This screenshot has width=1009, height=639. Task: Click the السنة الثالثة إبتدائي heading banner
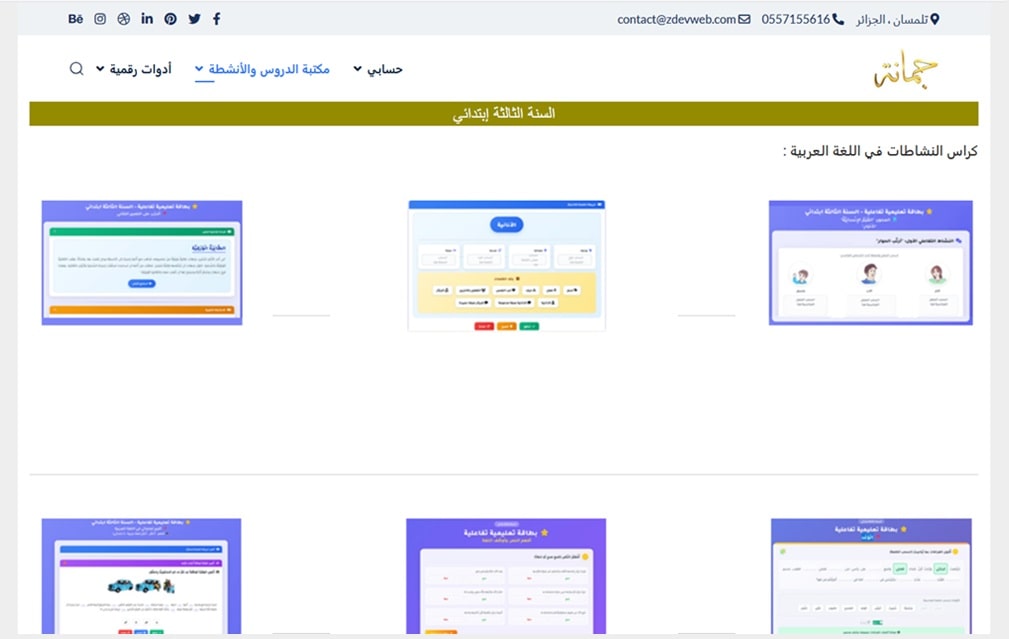(x=504, y=114)
